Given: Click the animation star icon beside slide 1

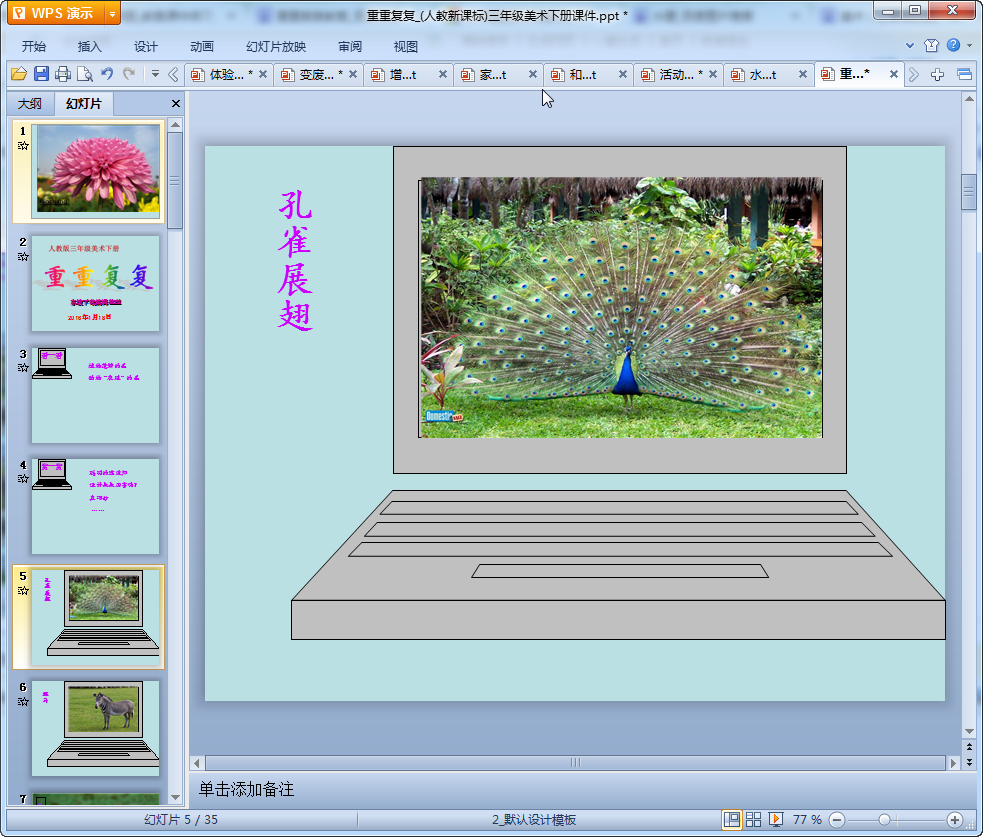Looking at the screenshot, I should [x=23, y=145].
